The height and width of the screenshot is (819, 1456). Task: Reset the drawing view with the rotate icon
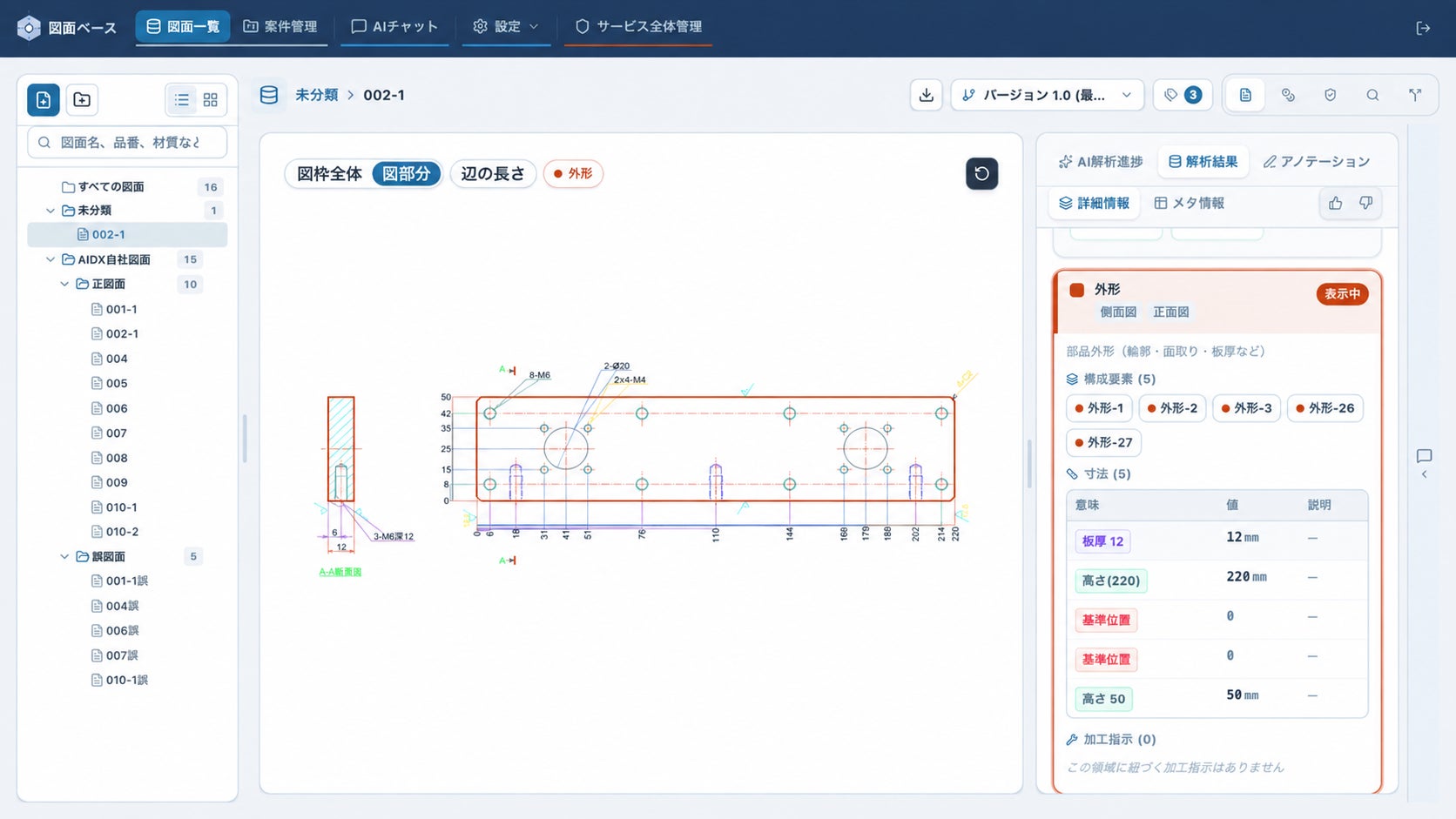[x=981, y=173]
